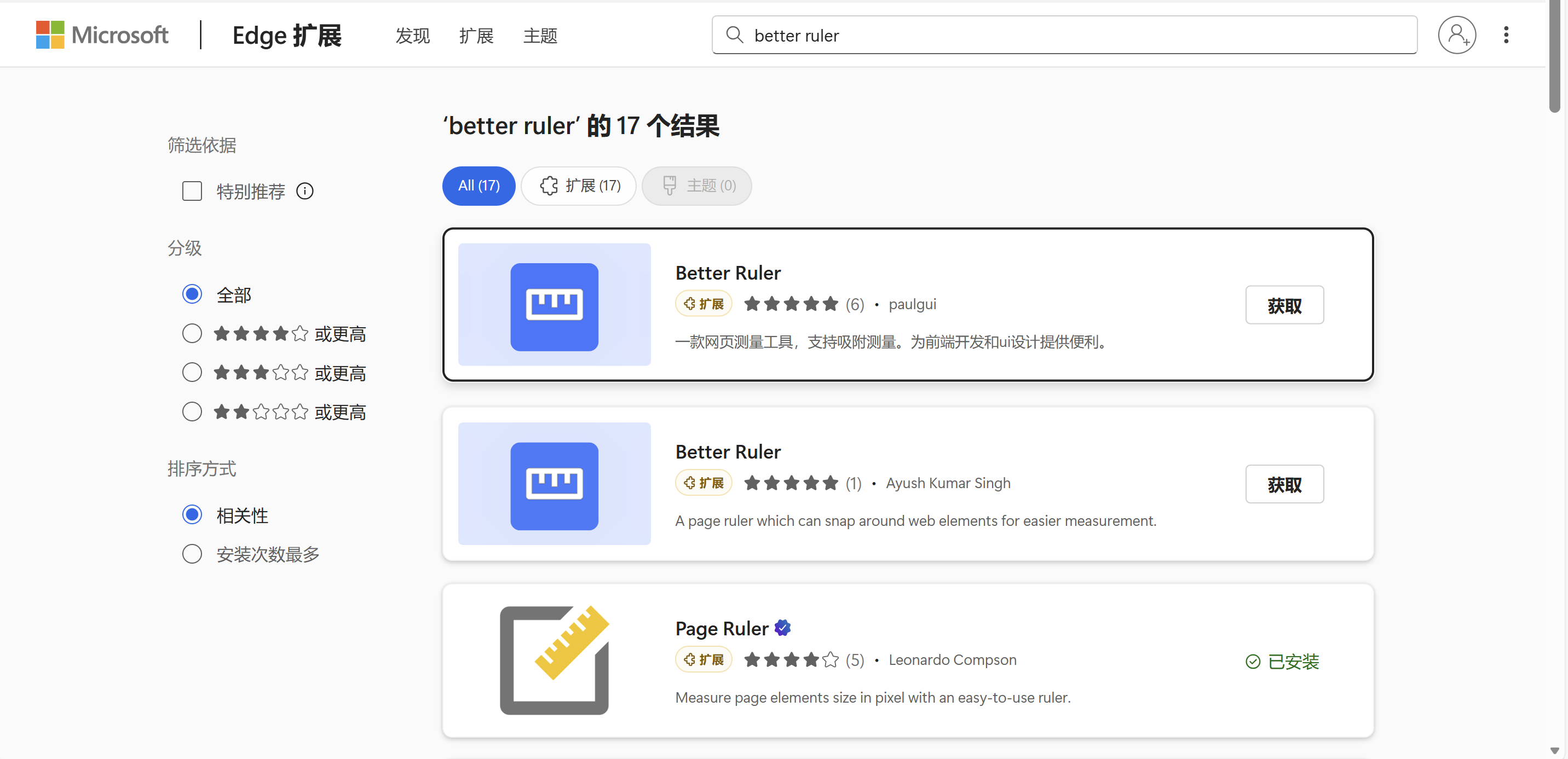Click Ayush Kumar Singh's Better Ruler icon
Screen dimensions: 1568x759
(x=554, y=483)
